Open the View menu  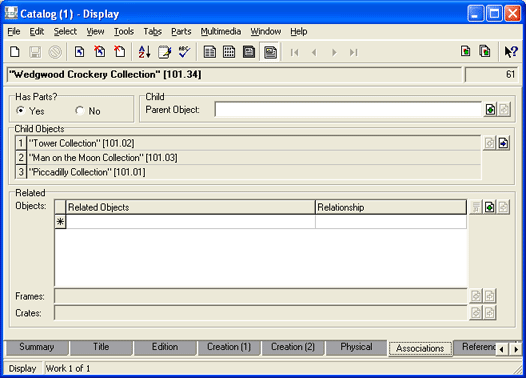pyautogui.click(x=95, y=32)
